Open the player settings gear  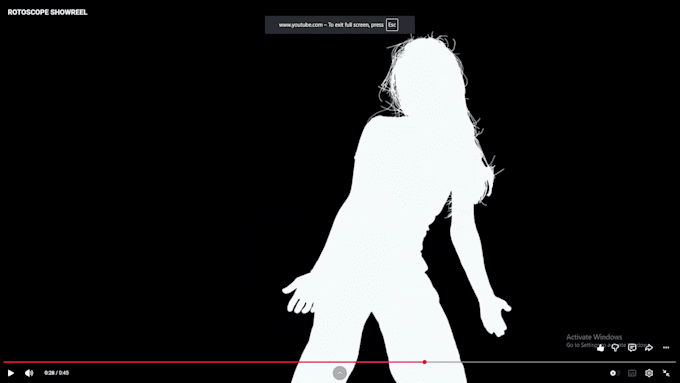click(649, 373)
